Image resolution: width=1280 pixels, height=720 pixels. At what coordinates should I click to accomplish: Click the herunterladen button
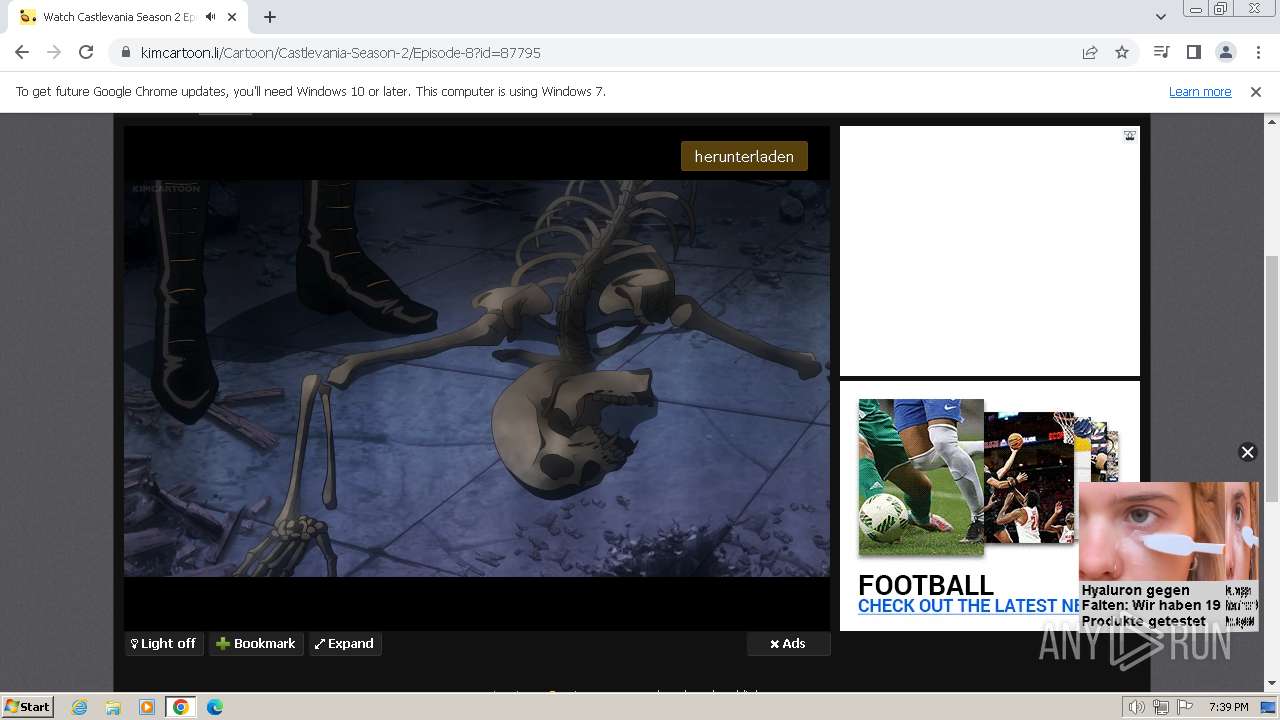tap(744, 156)
